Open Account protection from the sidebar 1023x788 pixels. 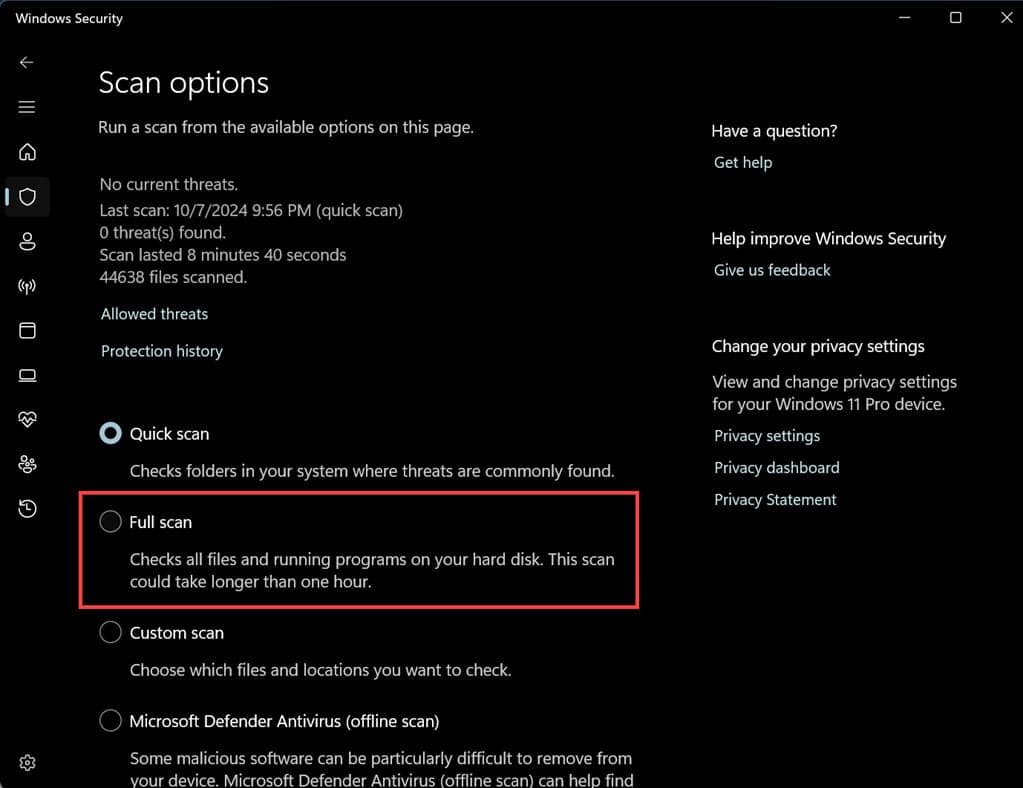tap(27, 242)
